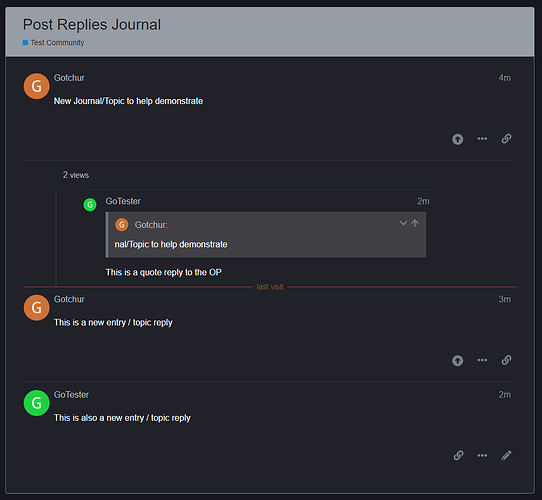Click the upvote icon on Gotchur's first post
Viewport: 542px width, 500px height.
pos(457,139)
